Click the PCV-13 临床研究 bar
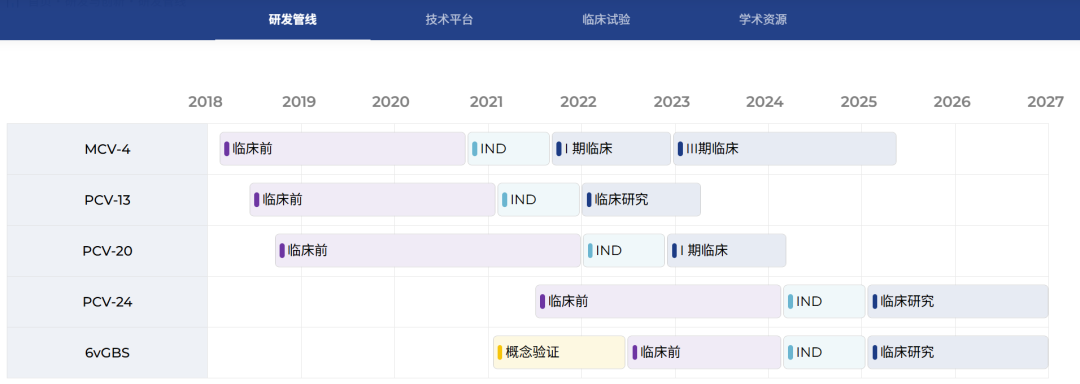The width and height of the screenshot is (1080, 384). 641,200
